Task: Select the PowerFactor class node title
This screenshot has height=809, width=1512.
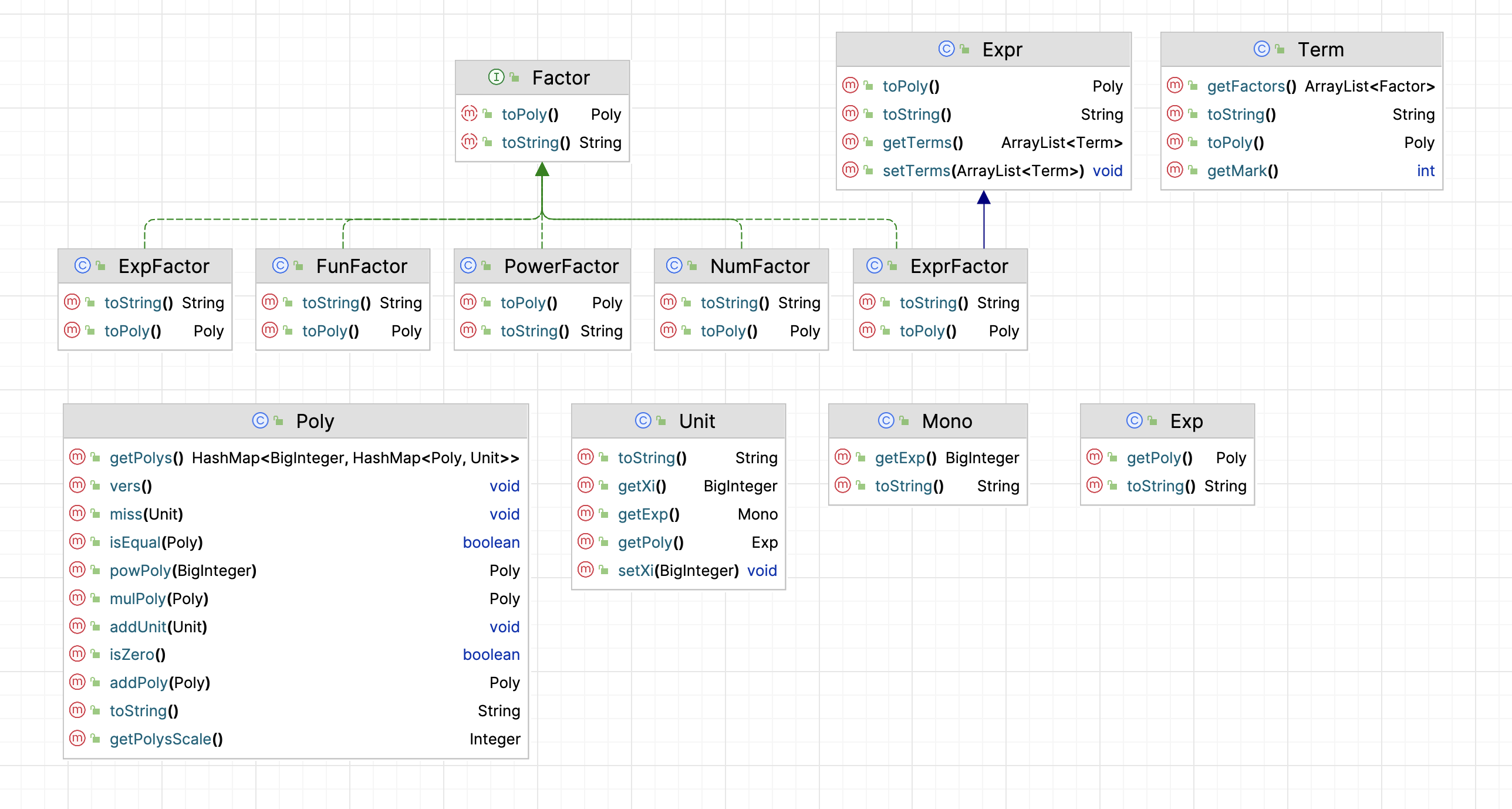Action: point(542,266)
